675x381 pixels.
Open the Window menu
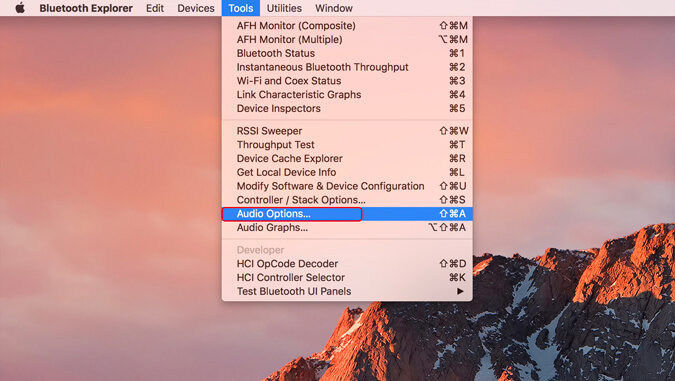(334, 8)
